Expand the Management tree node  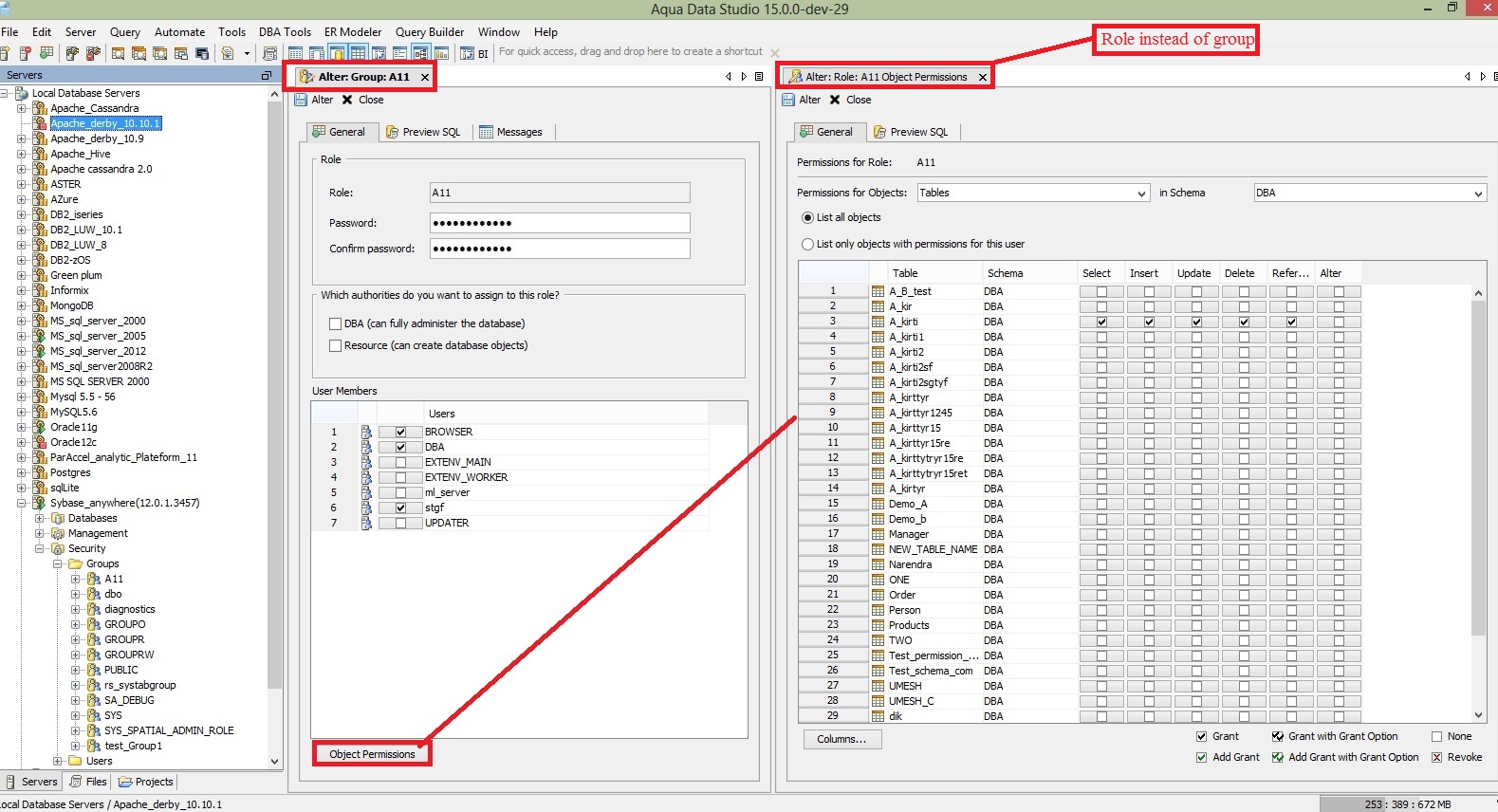pyautogui.click(x=40, y=533)
